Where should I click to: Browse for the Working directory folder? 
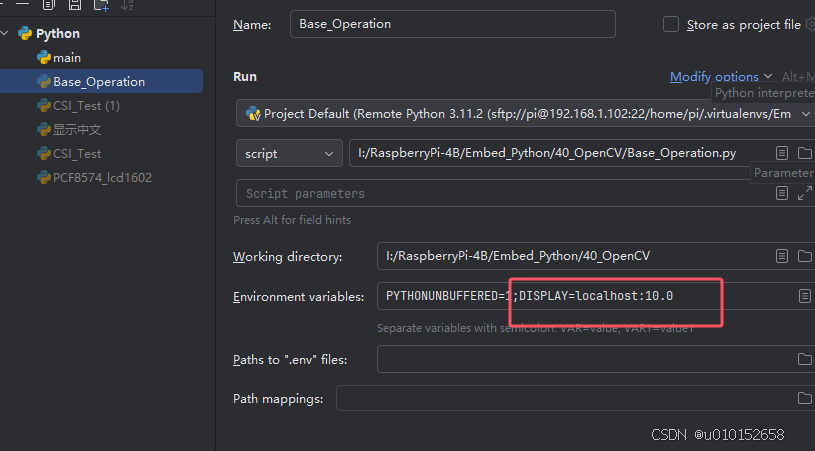pos(805,256)
